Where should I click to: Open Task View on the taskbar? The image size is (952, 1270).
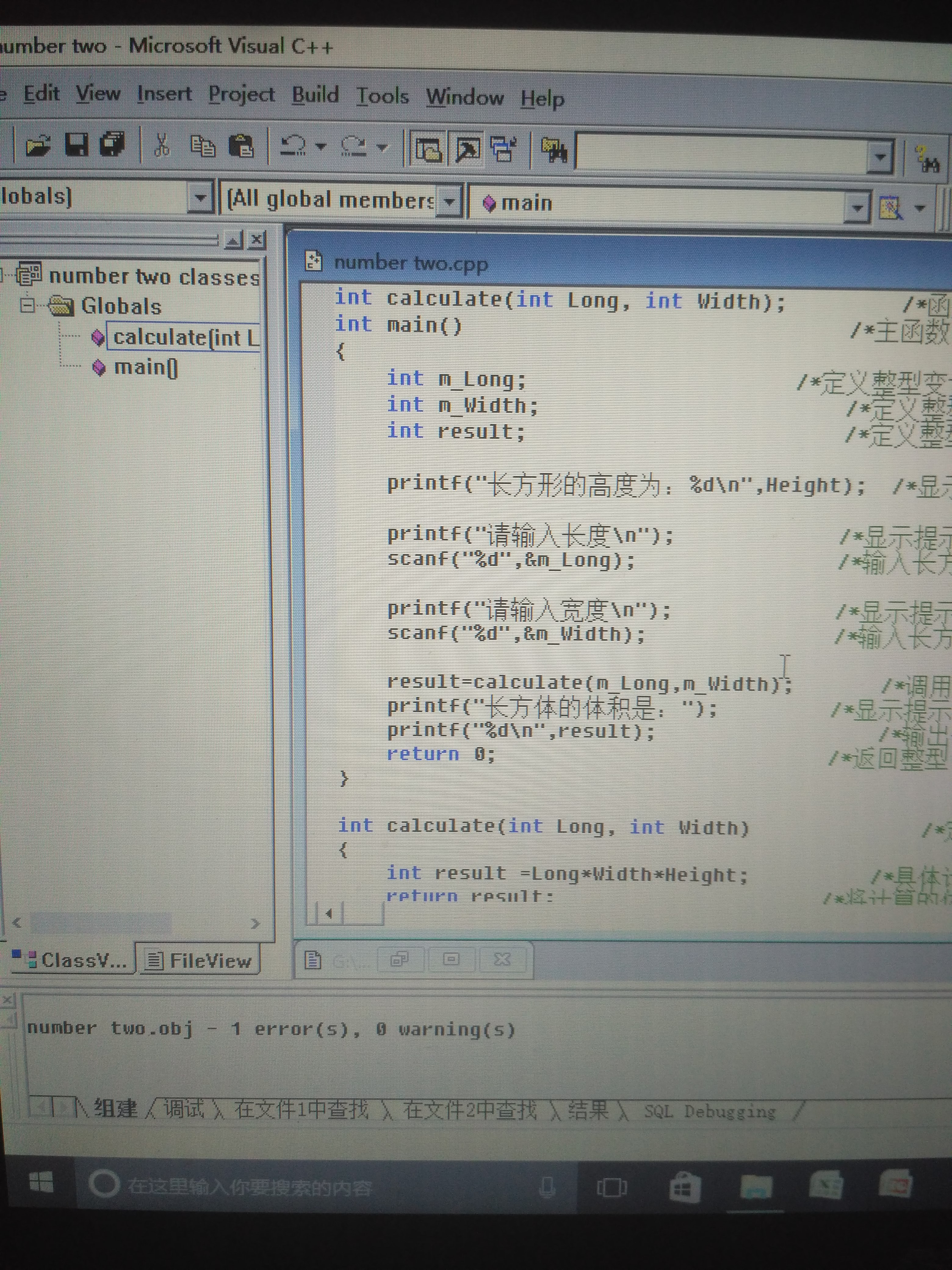[x=611, y=1187]
